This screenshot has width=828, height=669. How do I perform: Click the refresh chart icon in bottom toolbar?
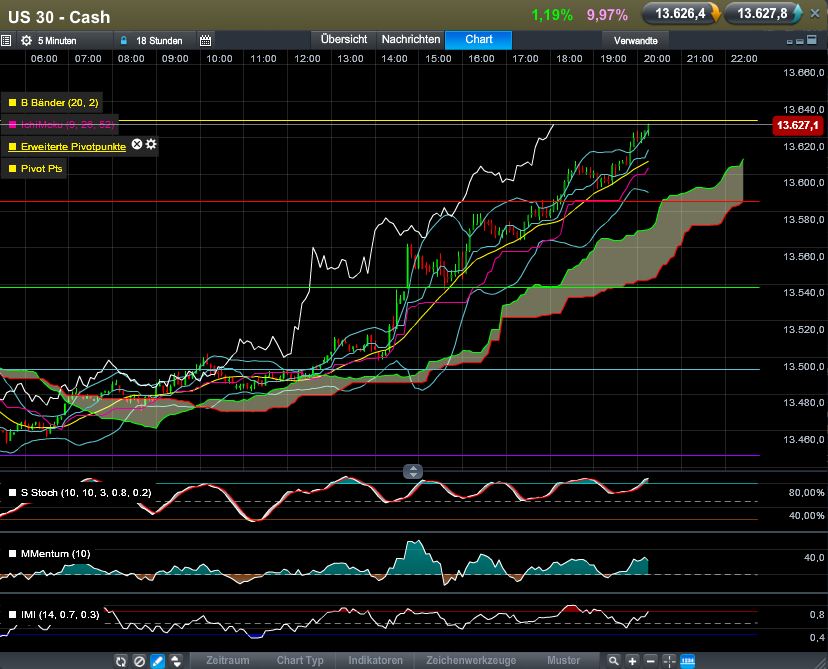pyautogui.click(x=120, y=661)
